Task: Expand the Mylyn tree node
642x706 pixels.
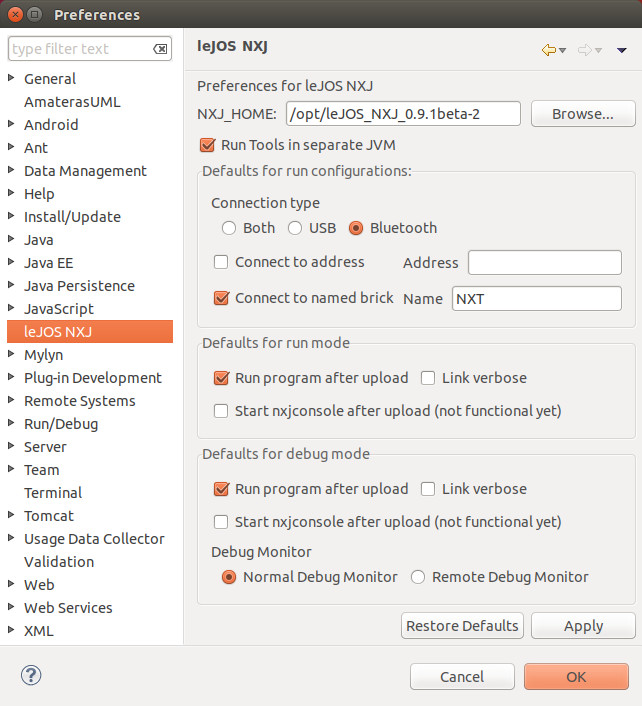Action: coord(11,354)
